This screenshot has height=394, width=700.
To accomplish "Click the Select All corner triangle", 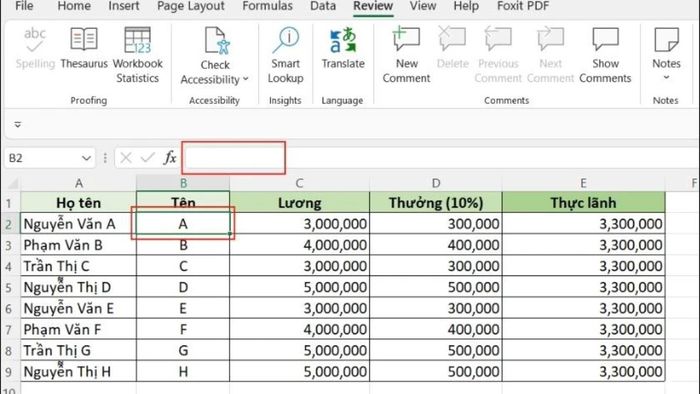I will (12, 183).
